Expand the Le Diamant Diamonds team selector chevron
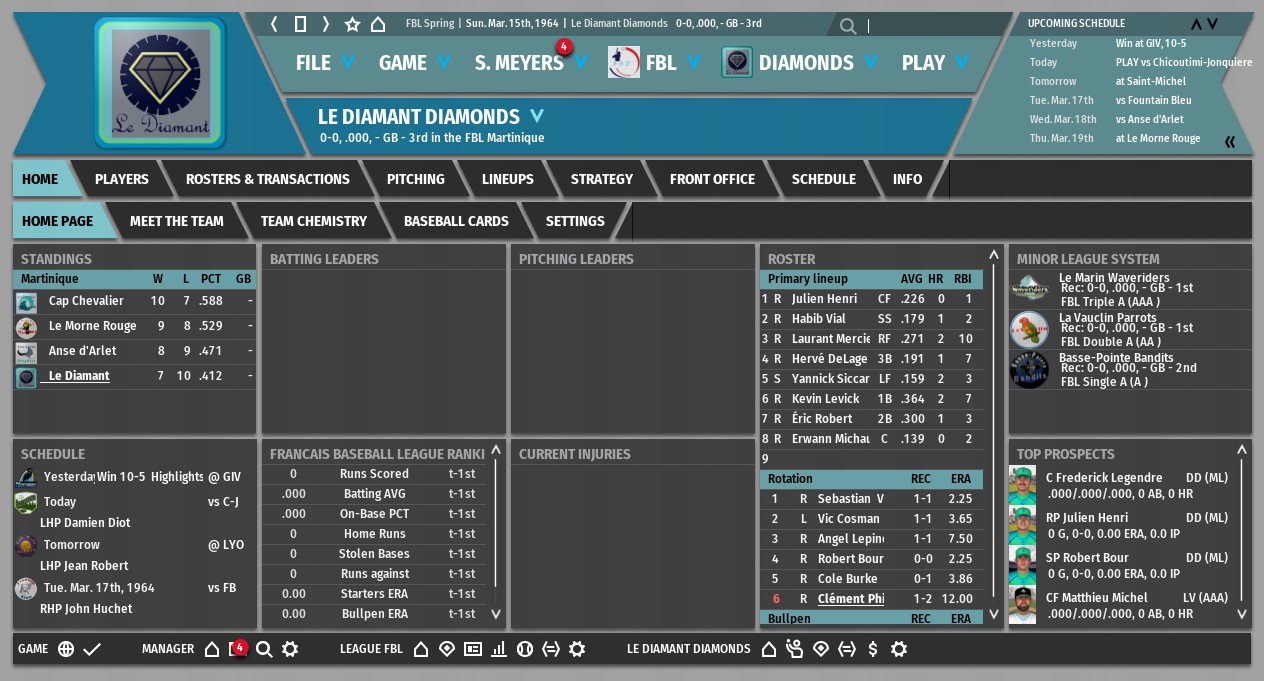 (x=537, y=116)
